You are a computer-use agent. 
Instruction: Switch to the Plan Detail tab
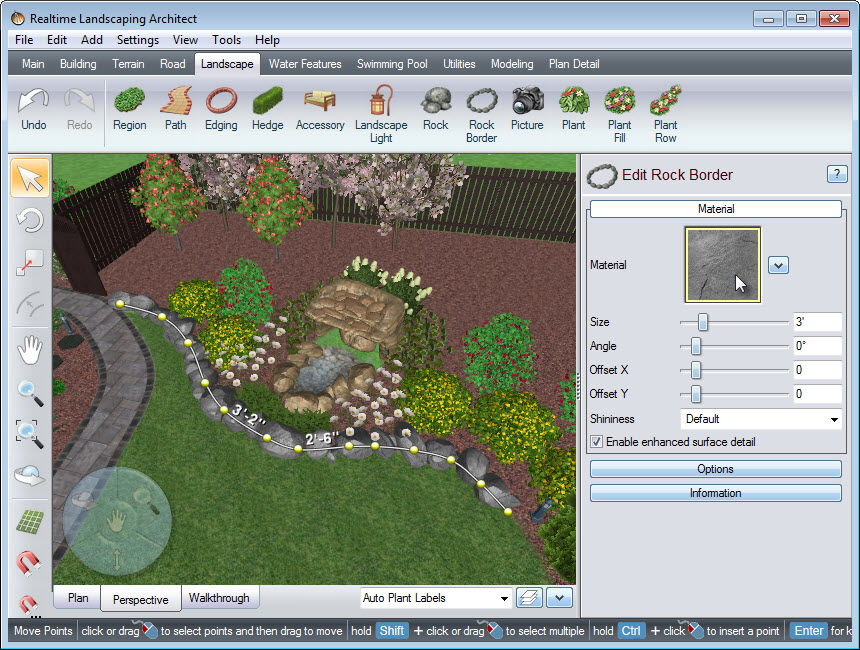coord(574,64)
